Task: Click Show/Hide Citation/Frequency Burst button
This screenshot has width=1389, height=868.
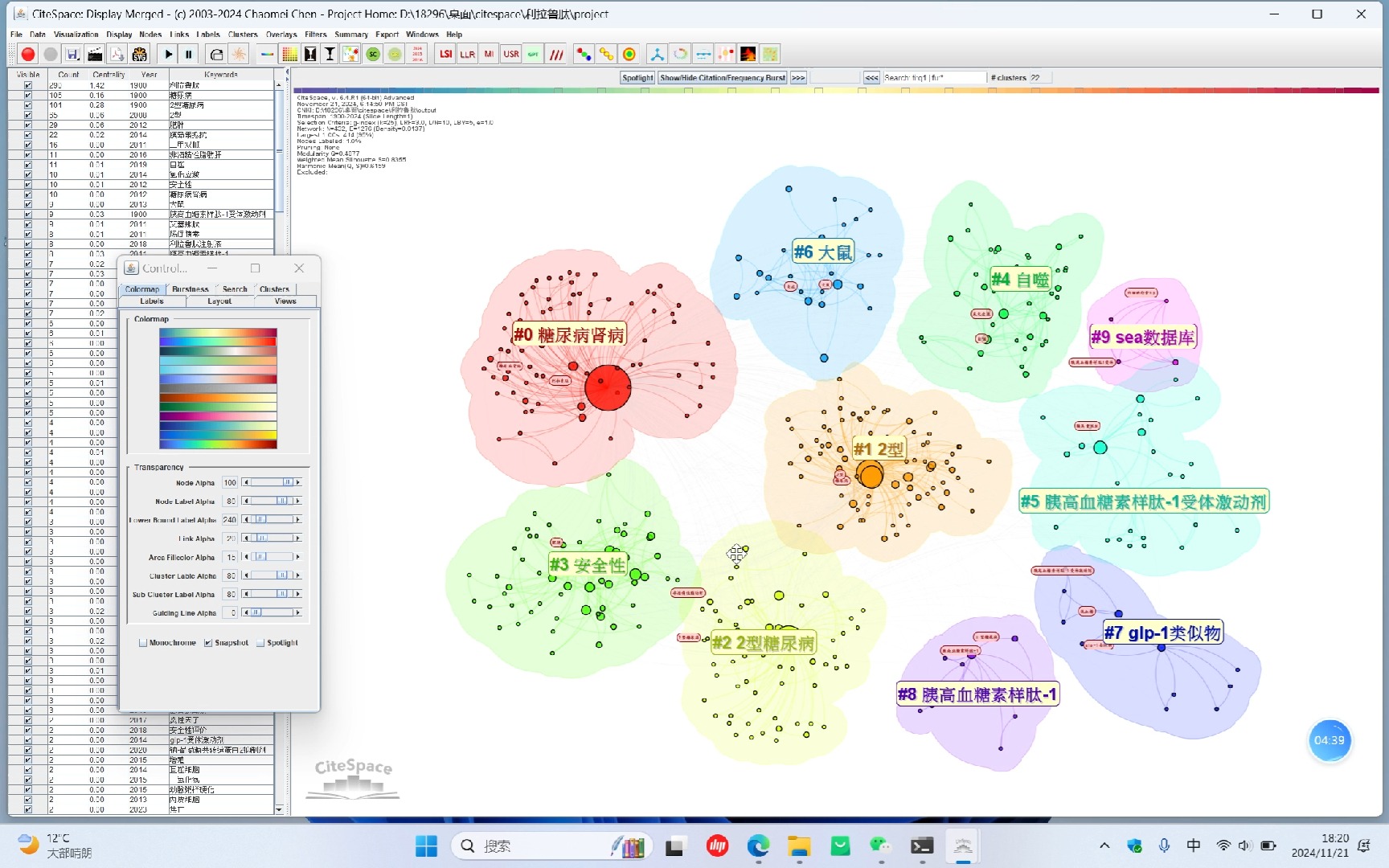Action: [722, 78]
